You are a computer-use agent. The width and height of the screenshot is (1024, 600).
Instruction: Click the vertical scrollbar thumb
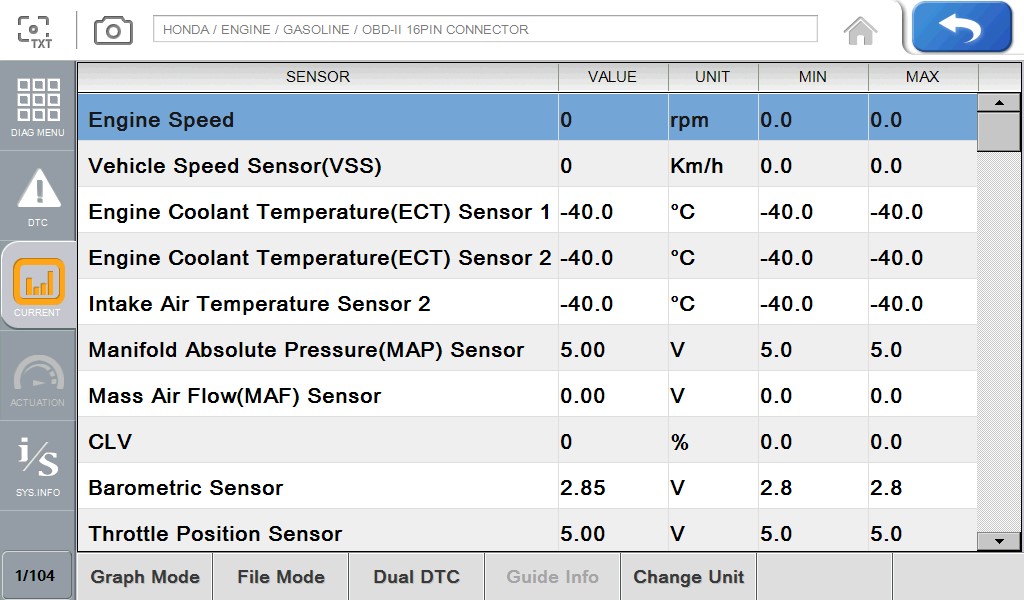[x=999, y=131]
